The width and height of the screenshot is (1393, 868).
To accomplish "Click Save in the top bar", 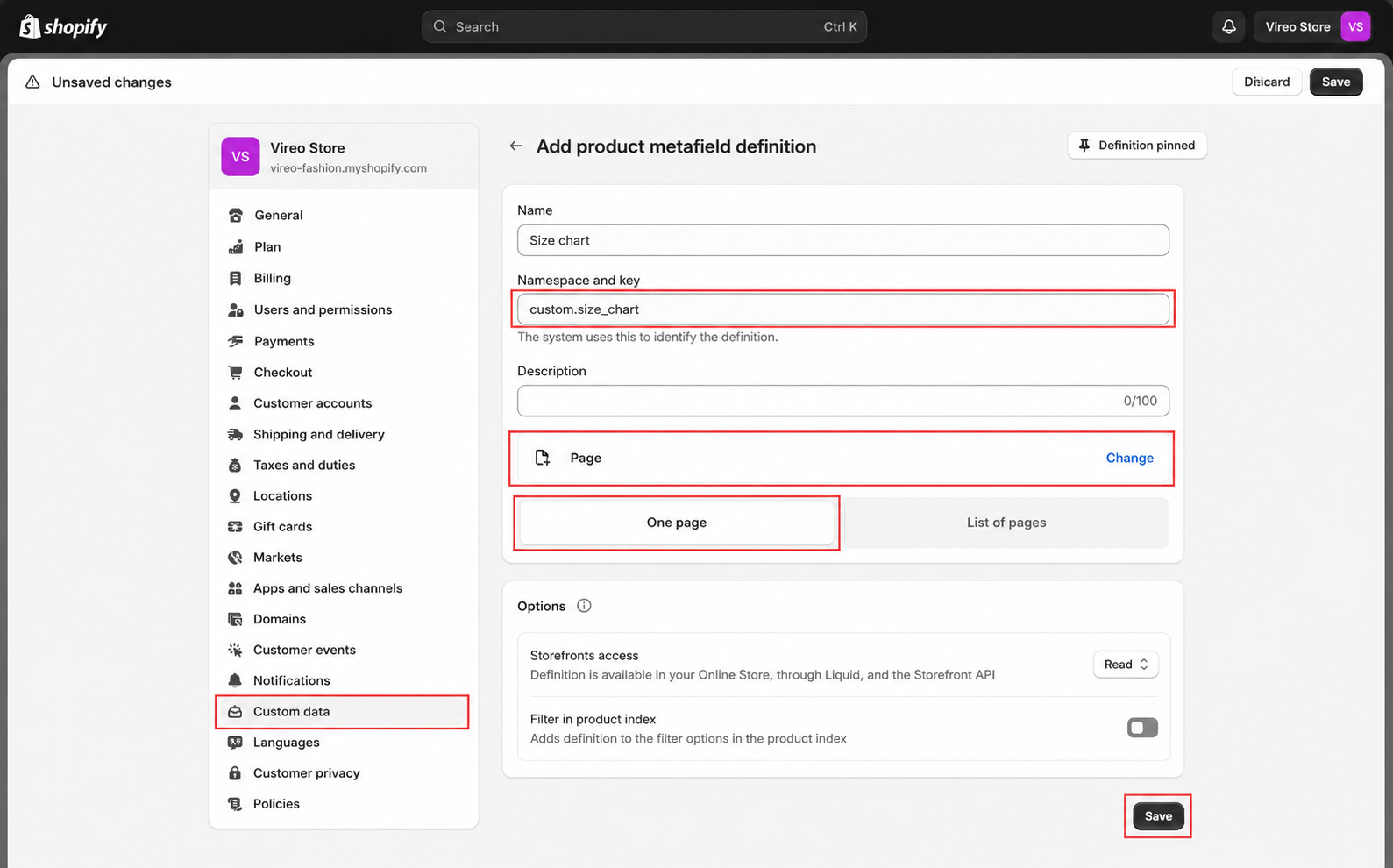I will tap(1336, 82).
